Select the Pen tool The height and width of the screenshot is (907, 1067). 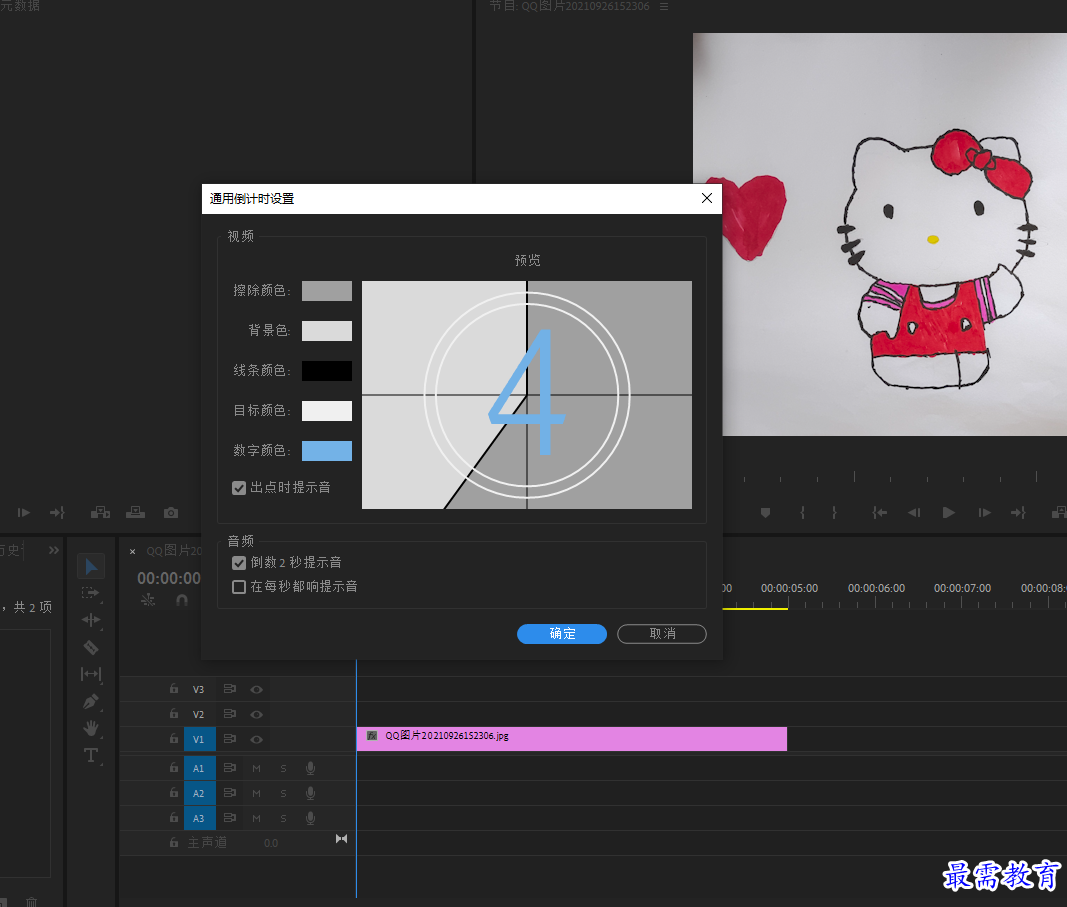91,701
